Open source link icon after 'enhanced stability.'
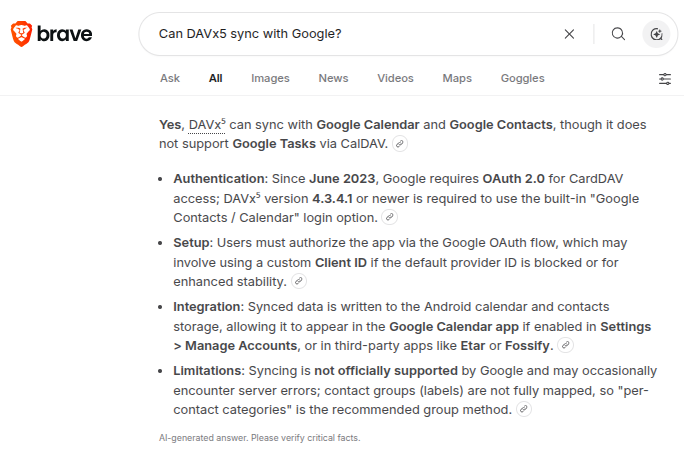The image size is (684, 450). [298, 281]
